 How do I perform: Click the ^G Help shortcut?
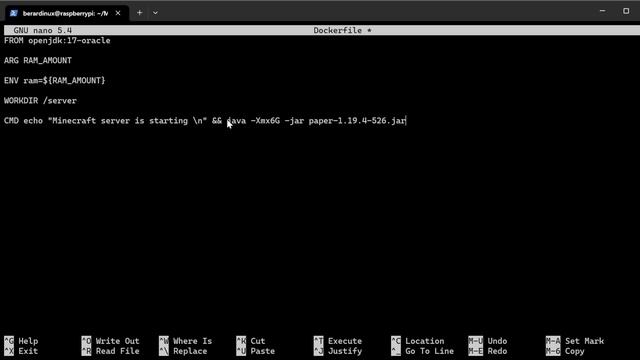click(x=21, y=341)
